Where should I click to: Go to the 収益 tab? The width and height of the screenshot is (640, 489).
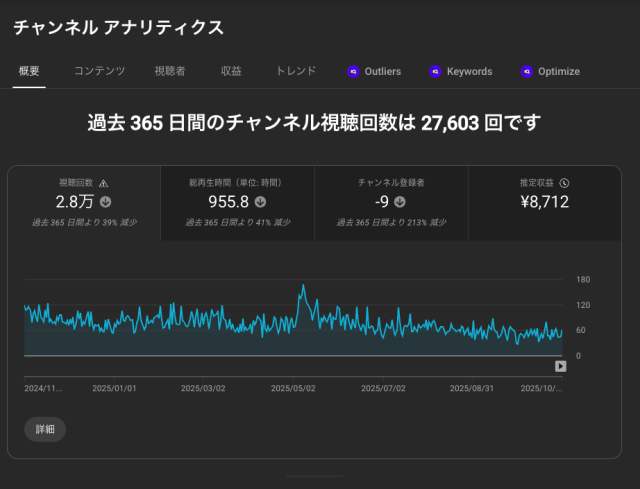[231, 71]
